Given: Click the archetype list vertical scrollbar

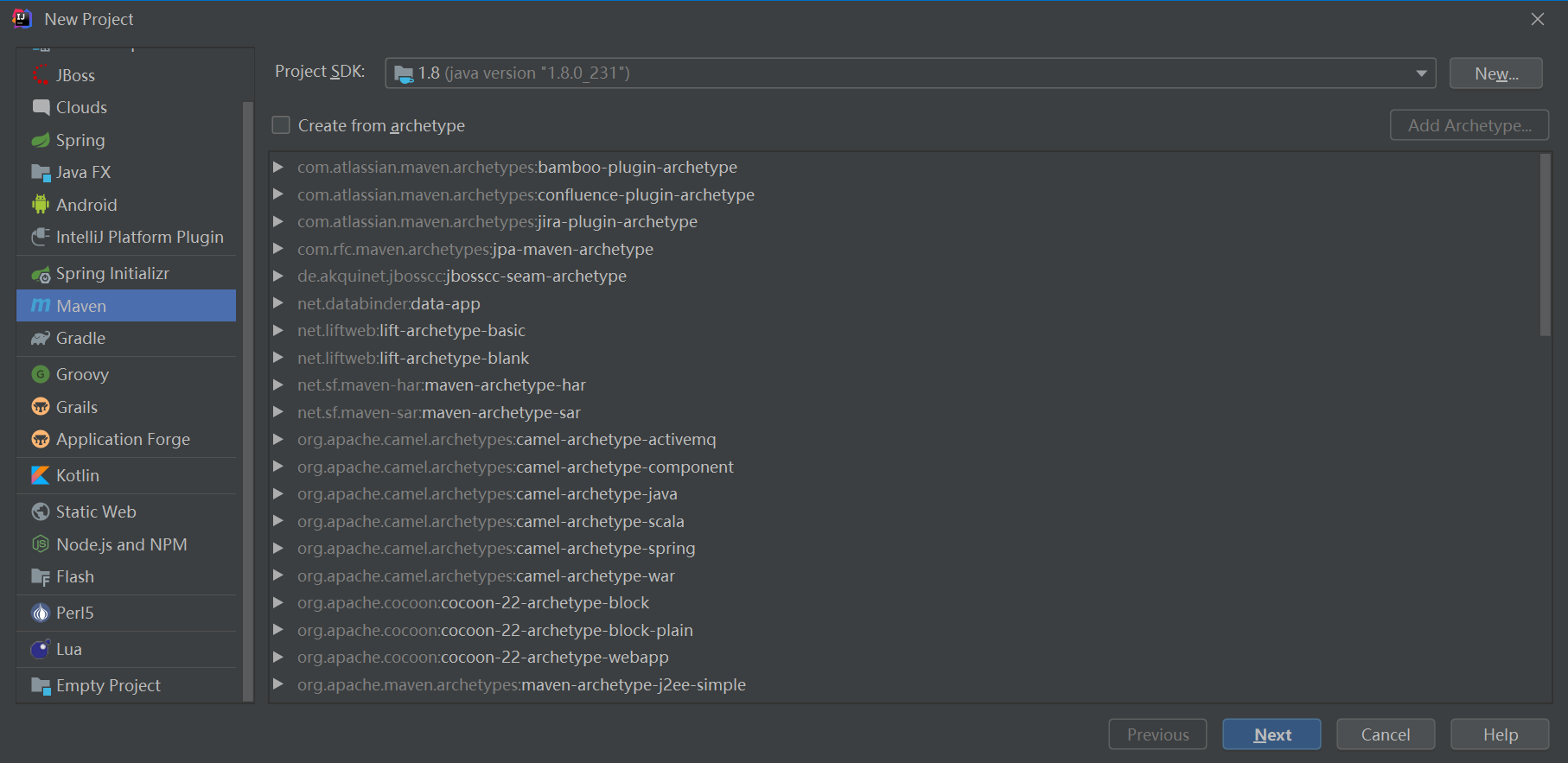Looking at the screenshot, I should point(1546,245).
